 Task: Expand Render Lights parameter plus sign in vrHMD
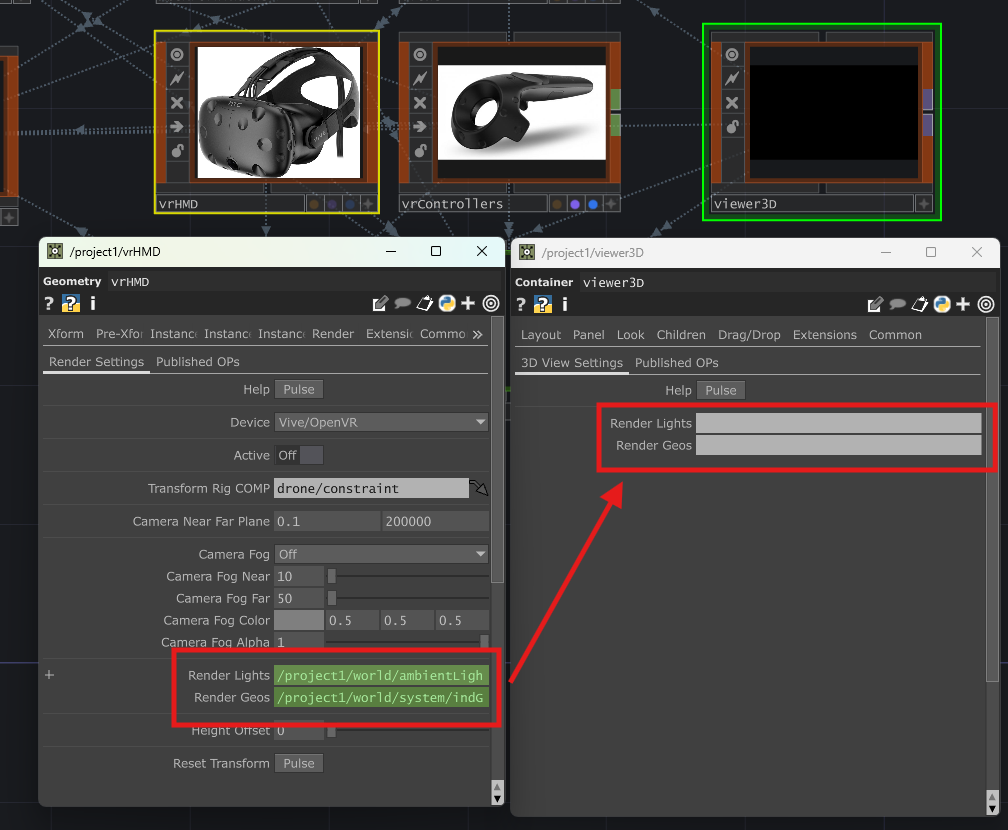50,675
